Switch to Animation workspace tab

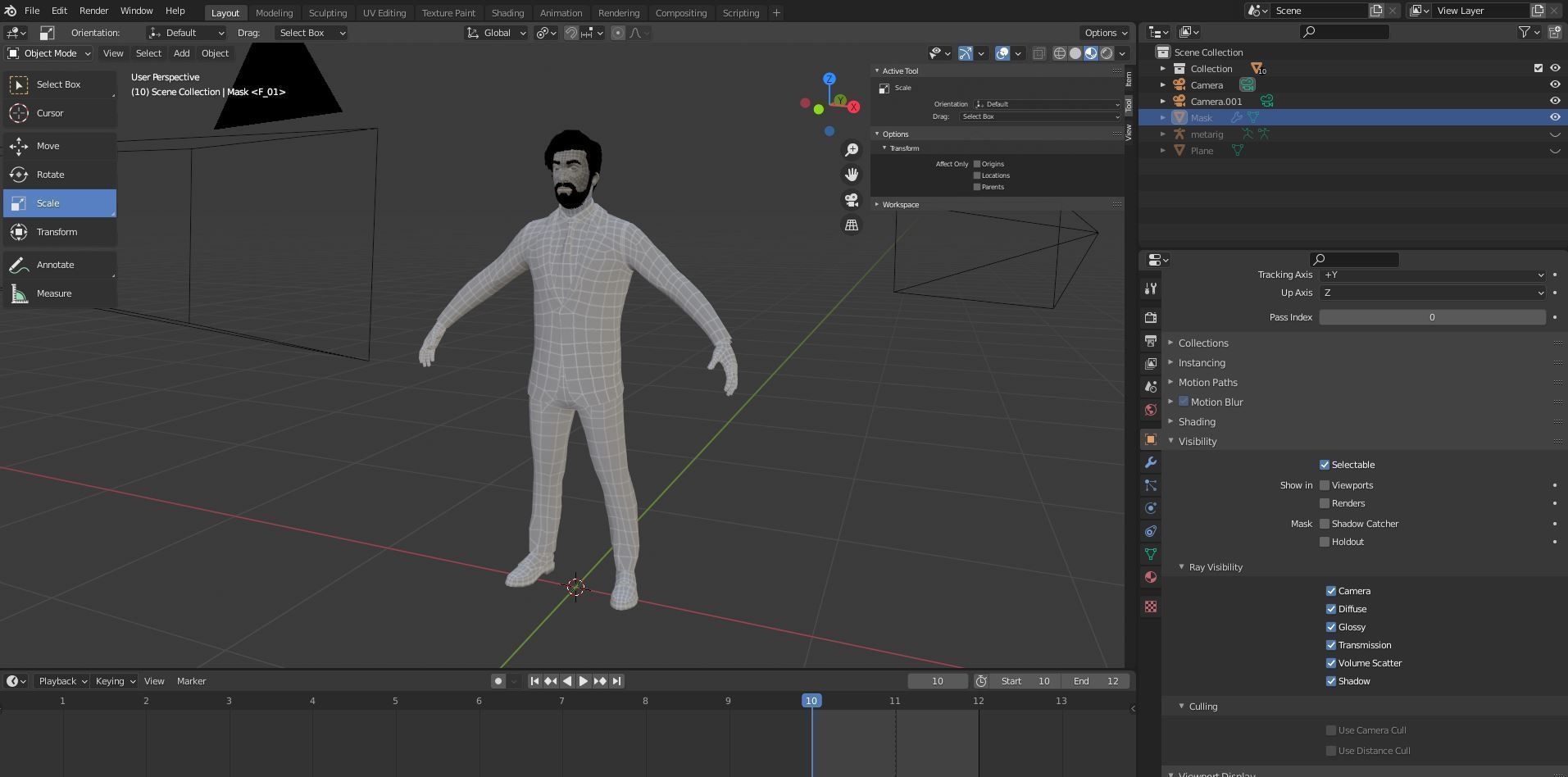561,13
